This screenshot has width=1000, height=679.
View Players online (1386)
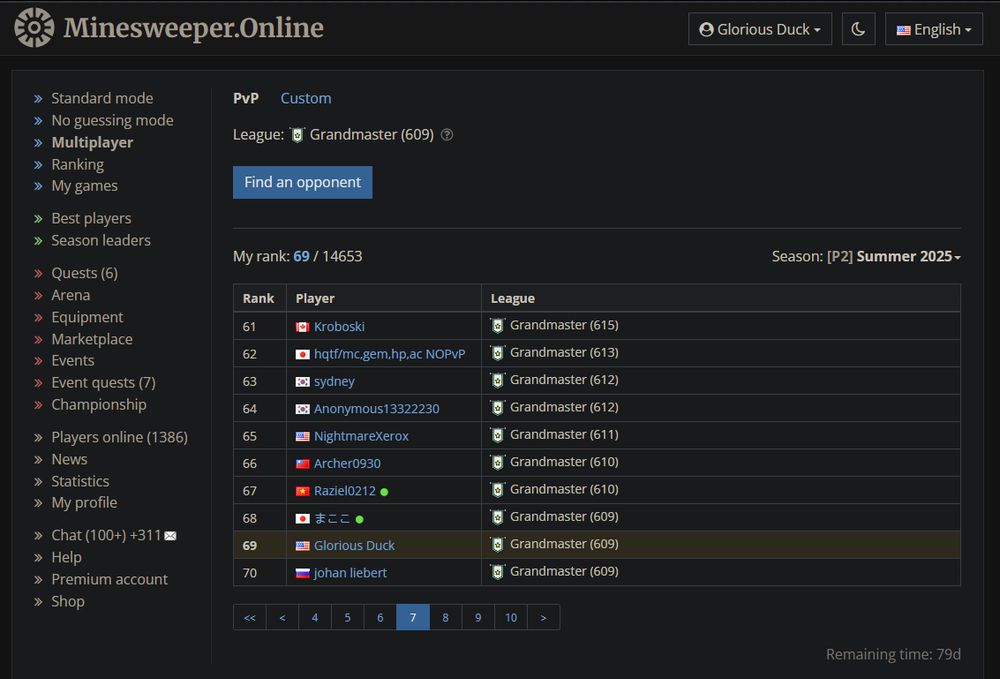(x=119, y=437)
